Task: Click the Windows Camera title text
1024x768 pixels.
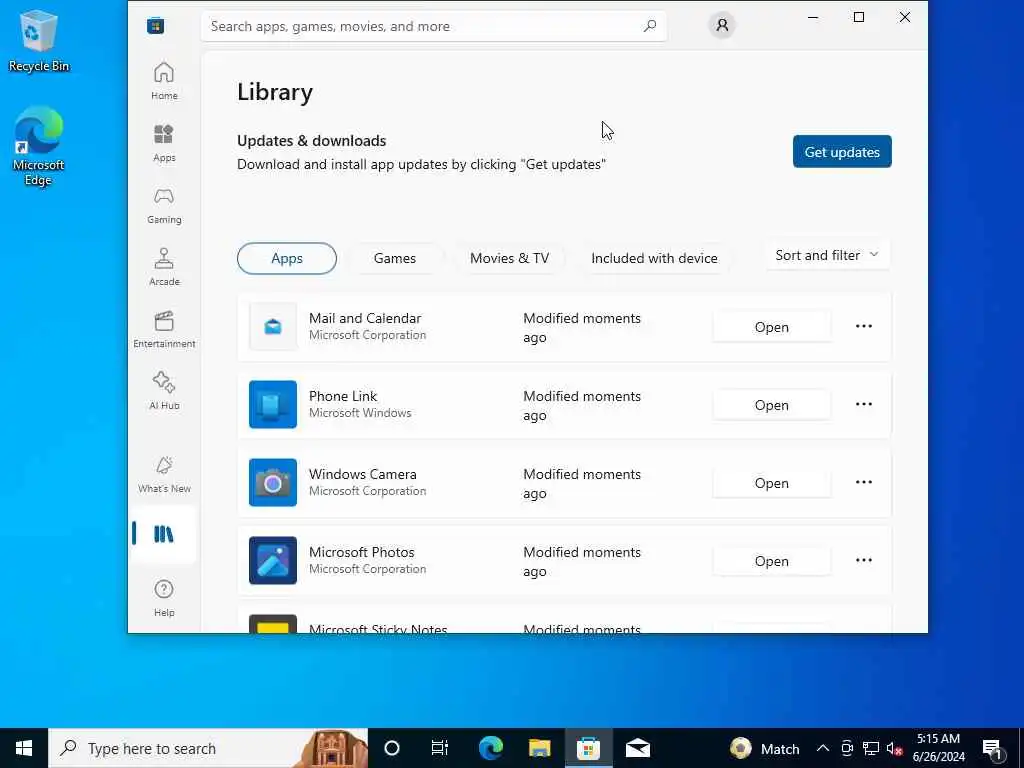Action: click(362, 474)
